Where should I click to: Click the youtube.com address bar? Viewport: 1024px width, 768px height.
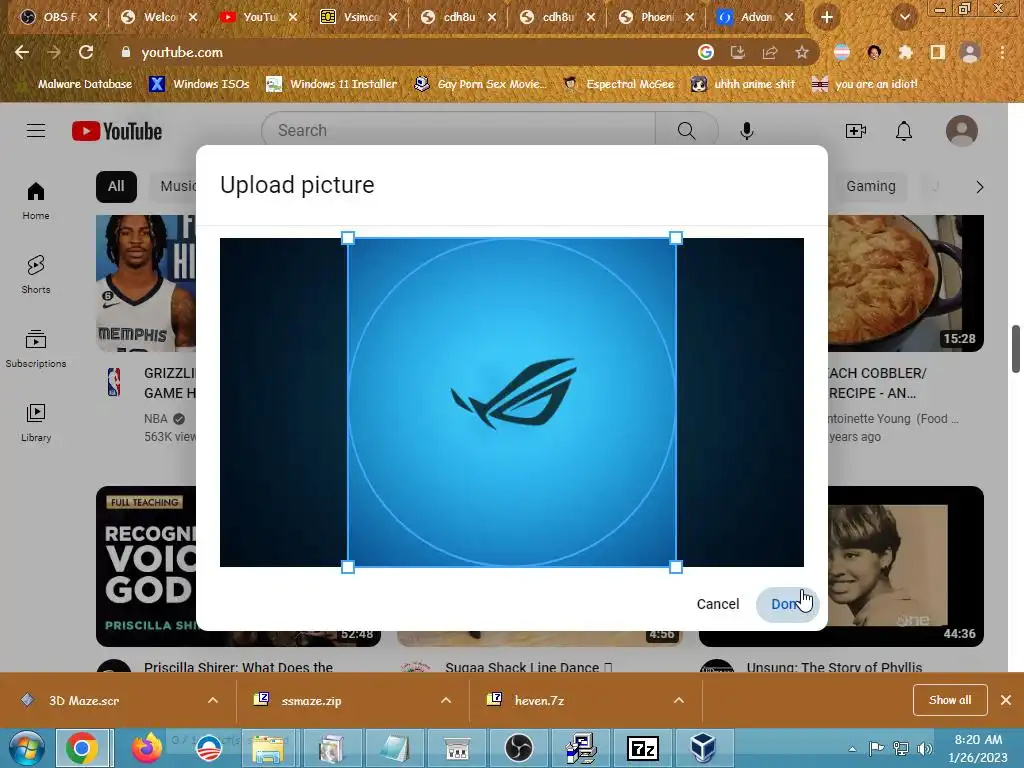point(405,52)
